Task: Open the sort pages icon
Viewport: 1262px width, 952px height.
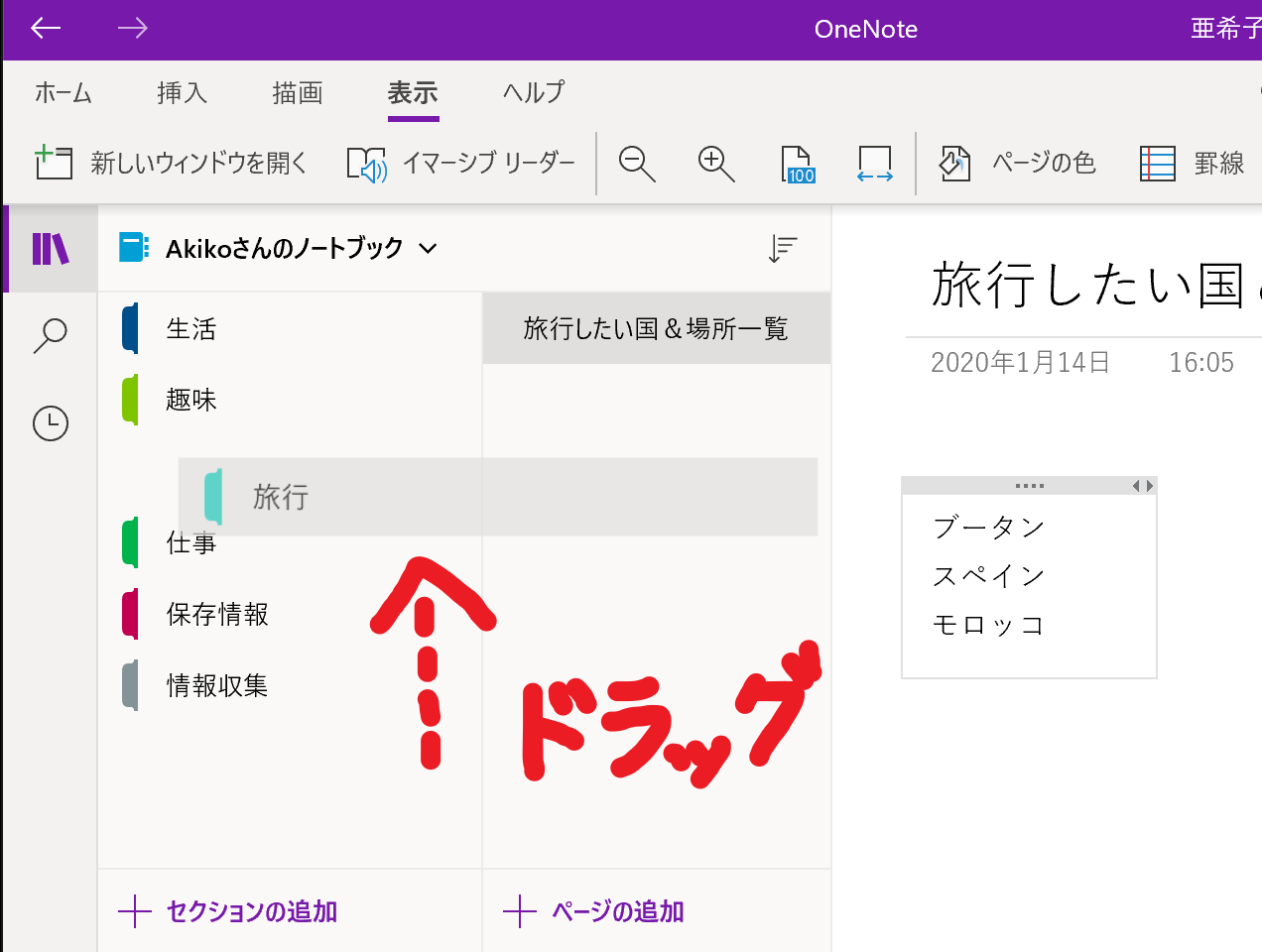Action: (x=783, y=249)
